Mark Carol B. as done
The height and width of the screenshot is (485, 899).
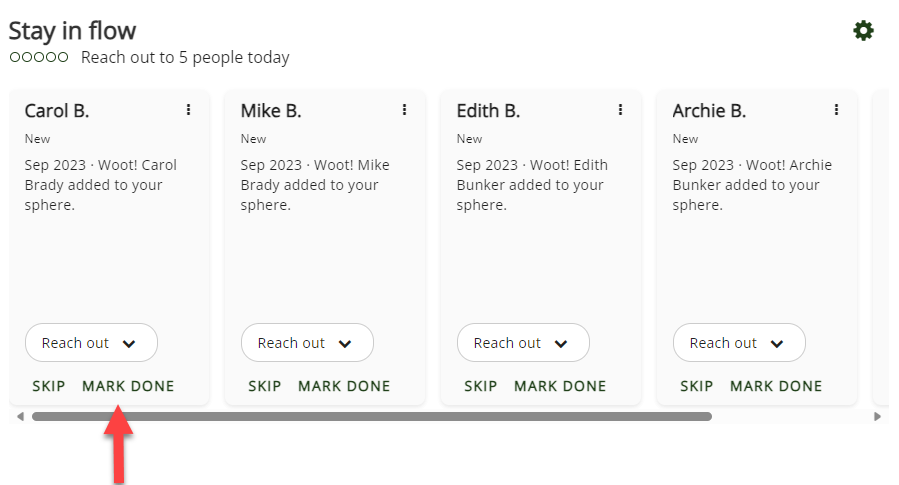(x=128, y=386)
